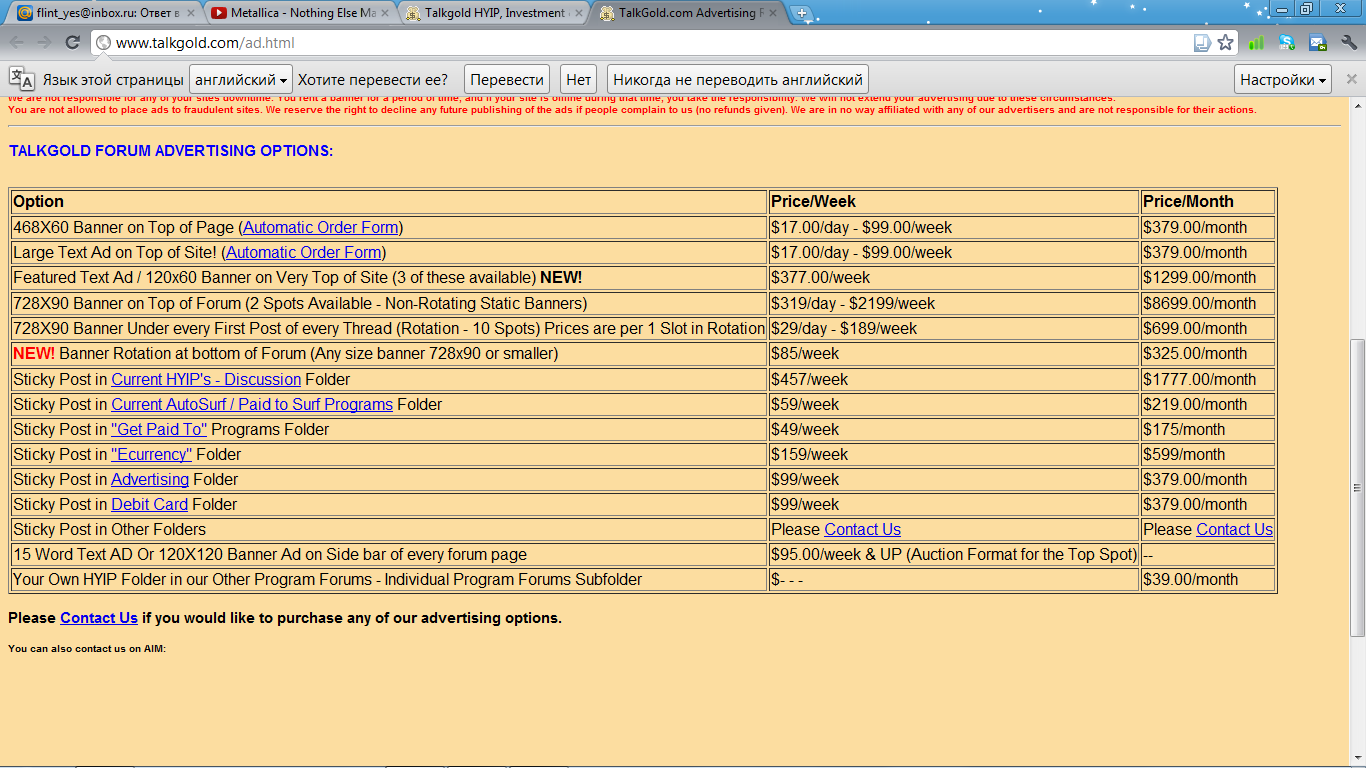The height and width of the screenshot is (768, 1366).
Task: Click the TALKGOLD FORUM ADVERTISING OPTIONS heading
Action: click(171, 151)
